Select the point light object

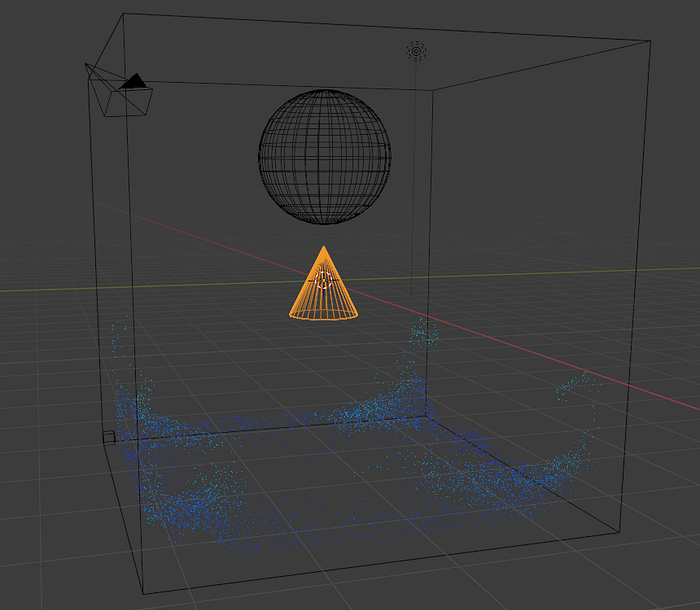point(416,51)
